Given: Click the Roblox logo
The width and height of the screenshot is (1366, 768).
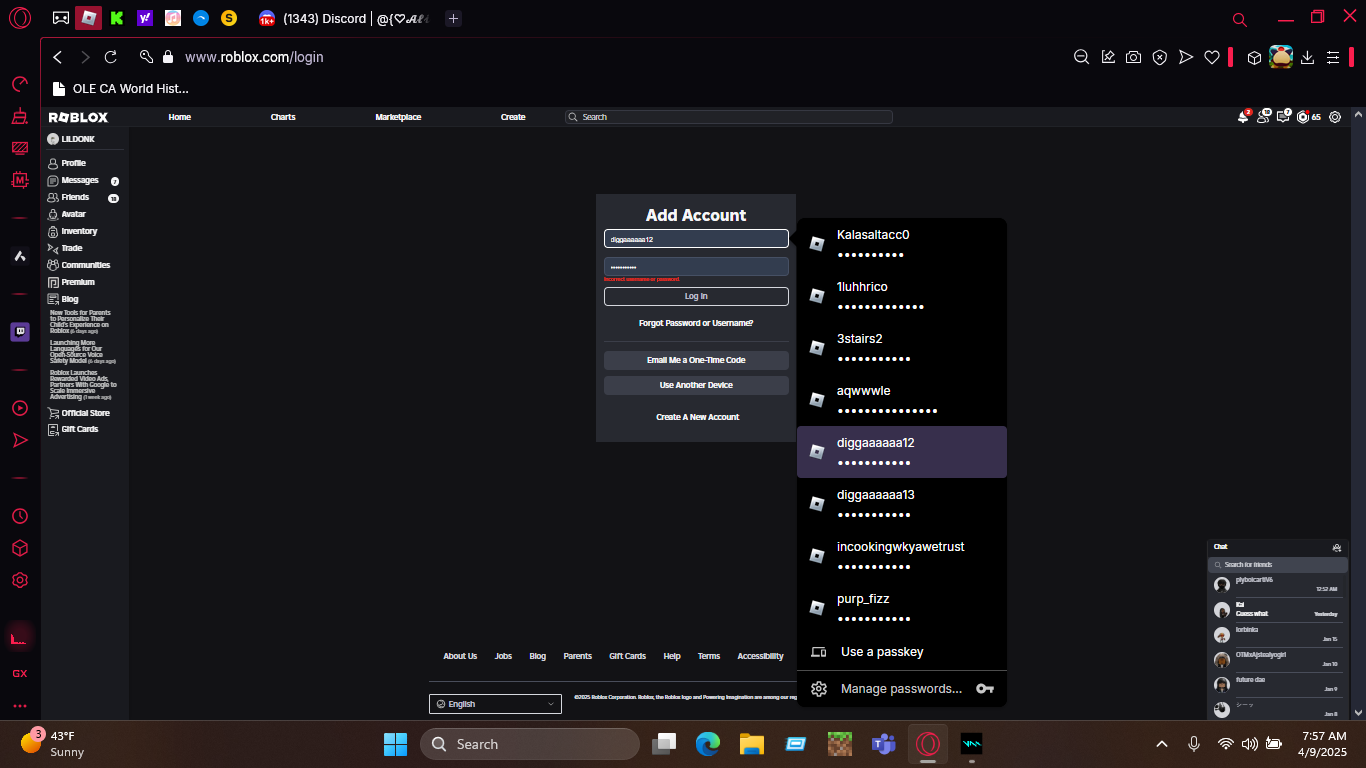Looking at the screenshot, I should [78, 117].
